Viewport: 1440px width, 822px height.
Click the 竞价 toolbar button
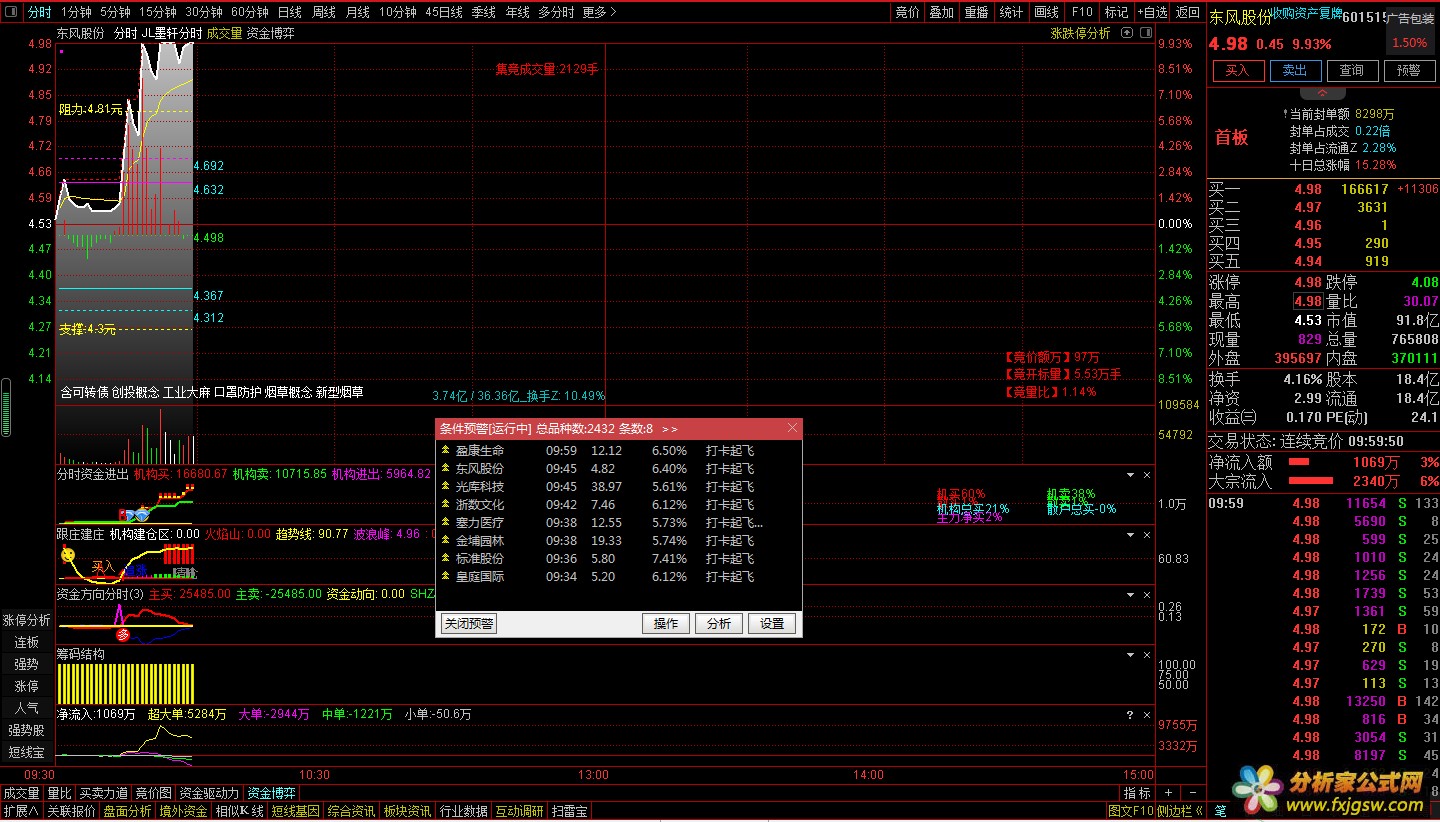907,12
